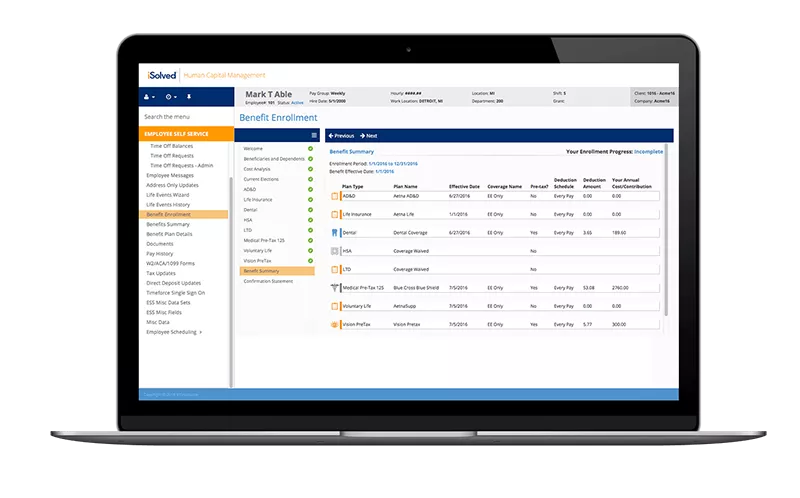The image size is (800, 498).
Task: Open Address Only Updates in sidebar
Action: pyautogui.click(x=172, y=185)
